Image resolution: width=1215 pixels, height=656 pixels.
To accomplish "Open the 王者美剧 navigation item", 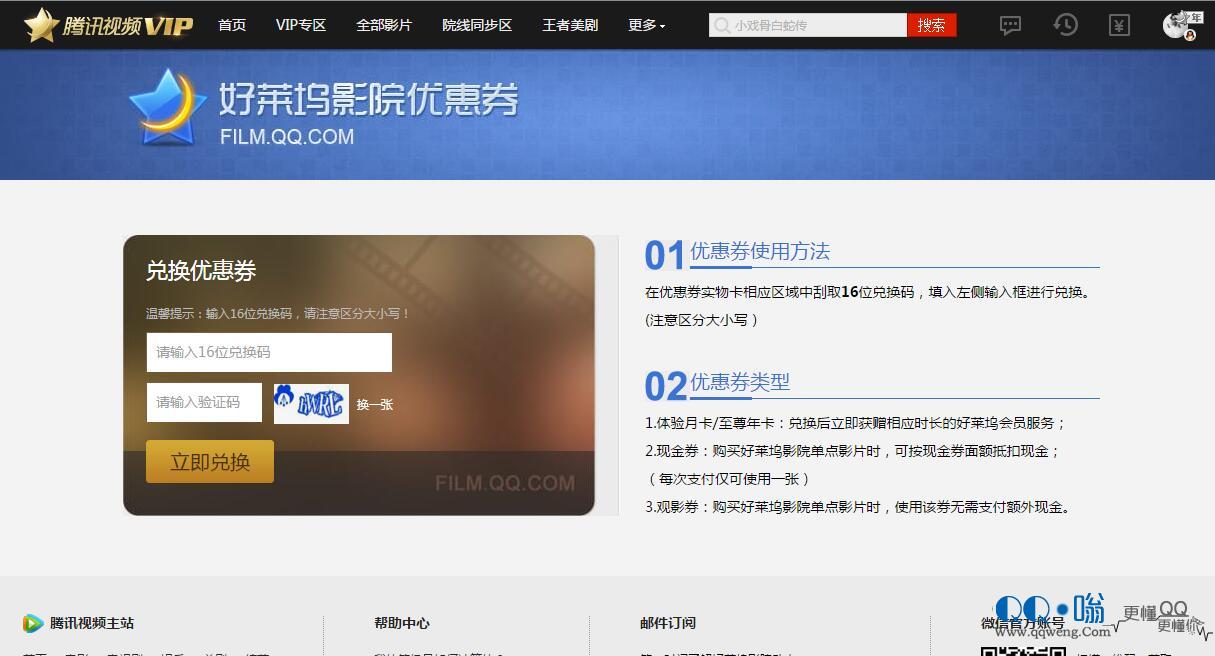I will 570,25.
